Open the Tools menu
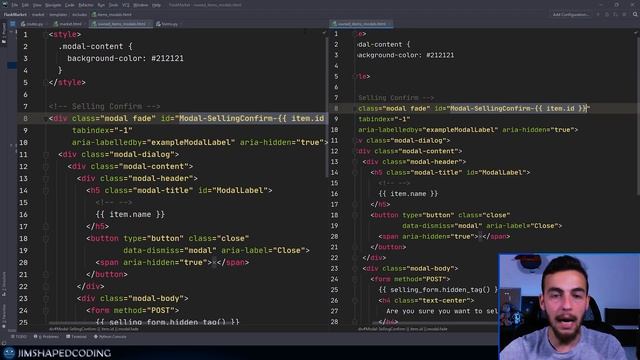Image resolution: width=640 pixels, height=360 pixels. [113, 5]
